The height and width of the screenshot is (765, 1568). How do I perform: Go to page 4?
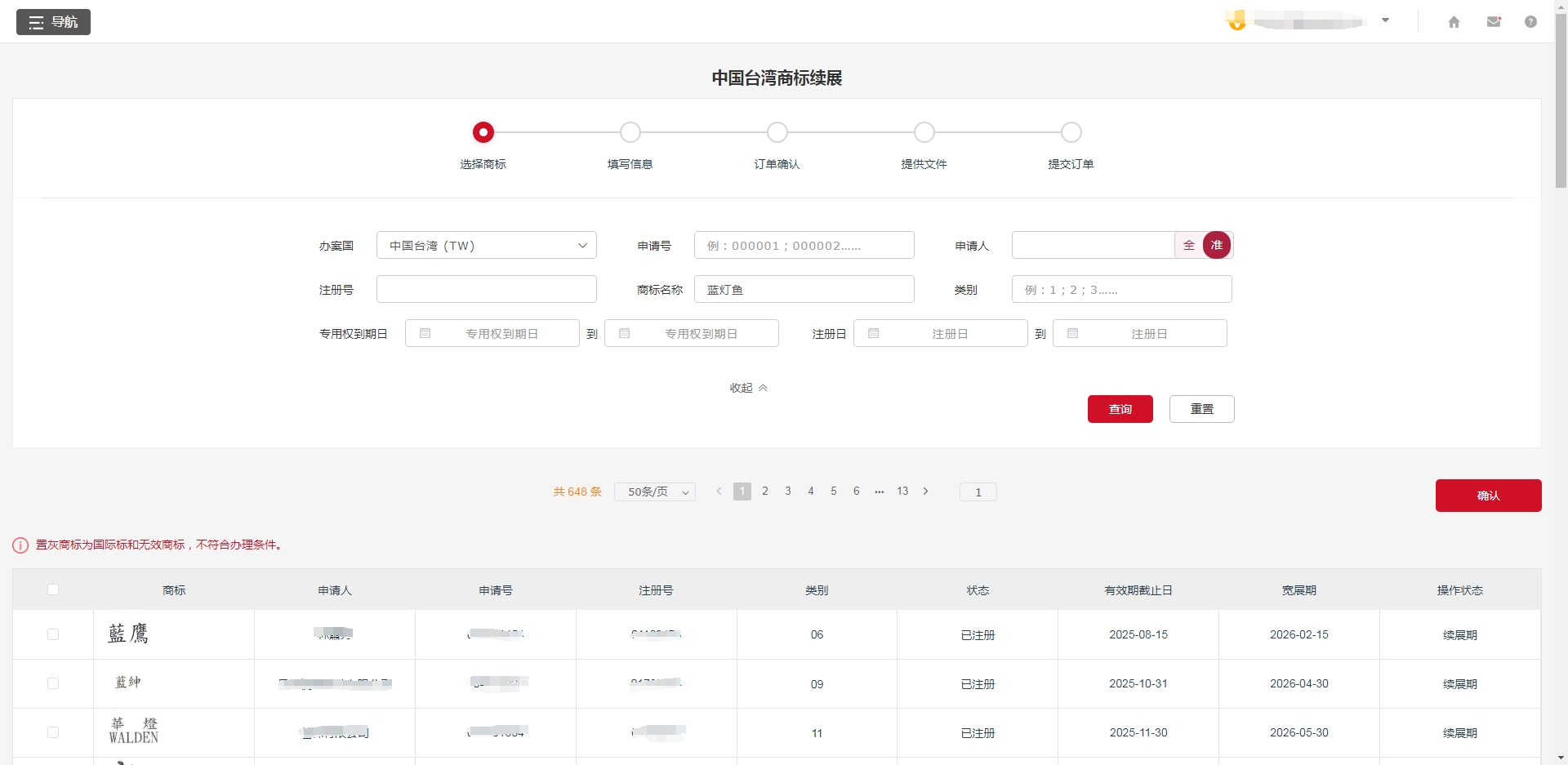811,491
